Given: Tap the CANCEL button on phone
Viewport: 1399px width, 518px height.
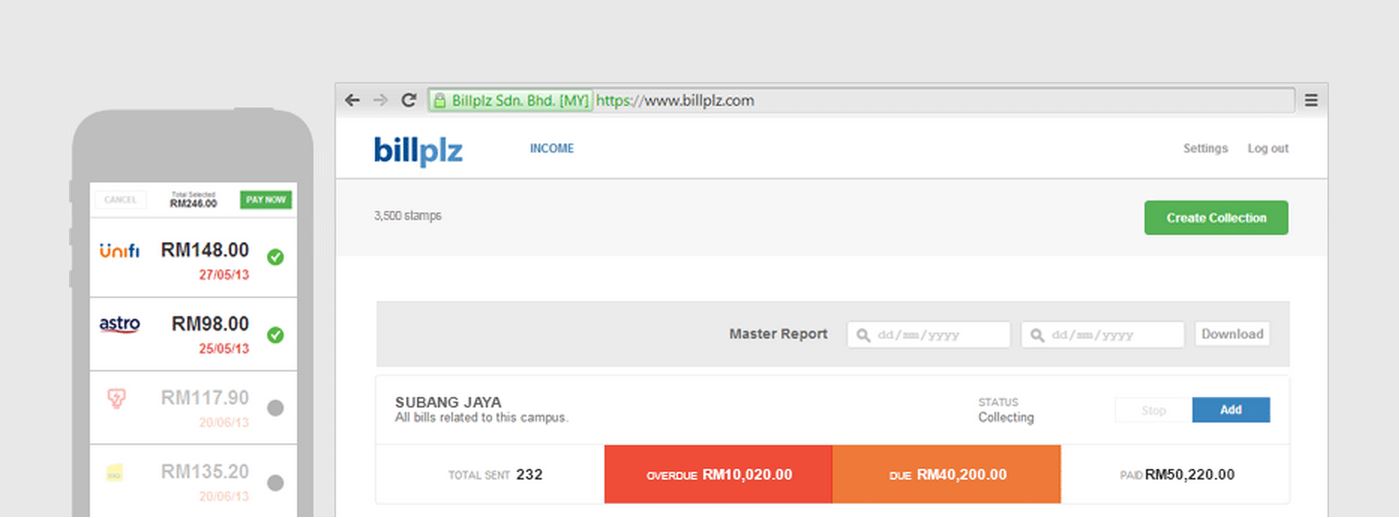Looking at the screenshot, I should tap(121, 200).
